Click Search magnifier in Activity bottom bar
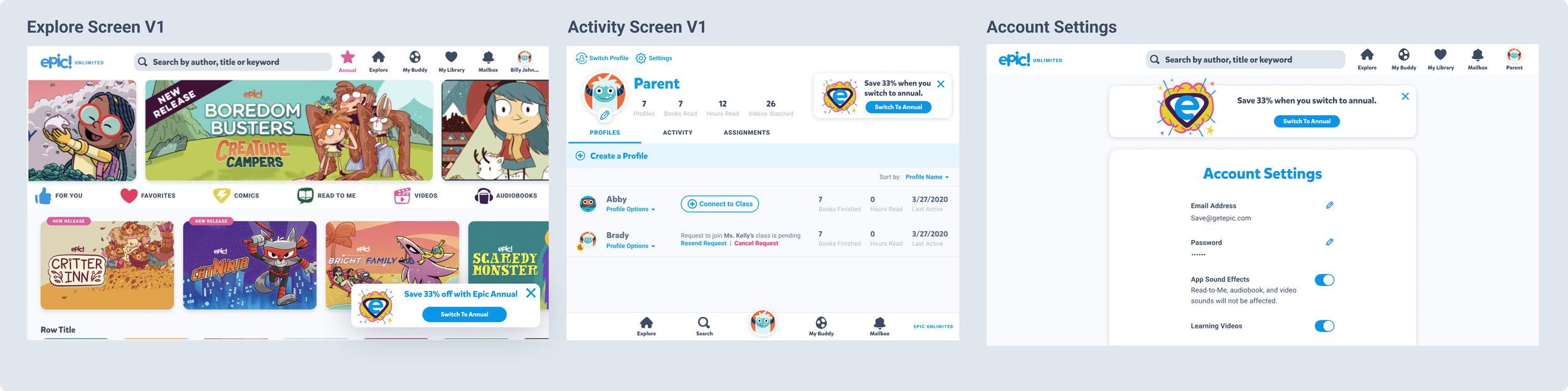 704,323
